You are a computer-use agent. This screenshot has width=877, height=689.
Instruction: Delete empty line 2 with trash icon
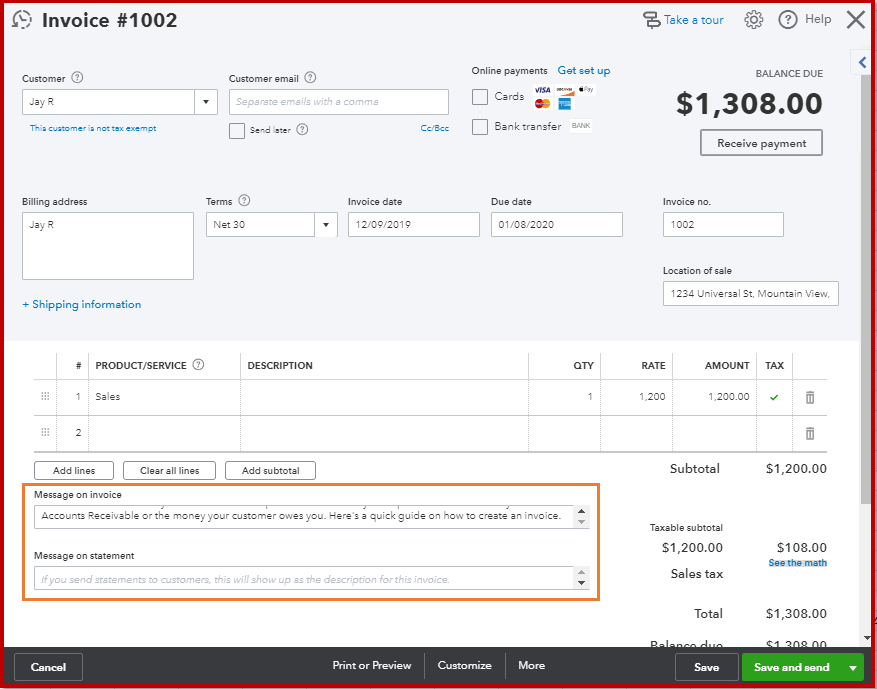coord(809,433)
